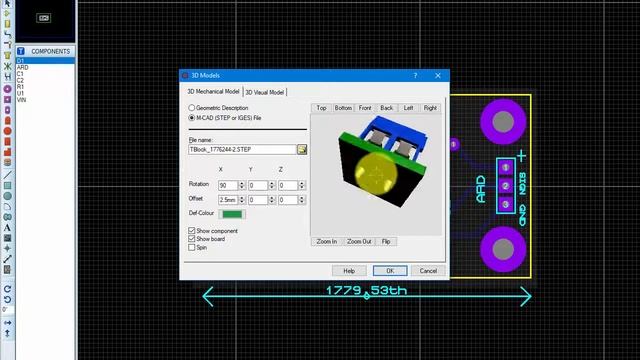
Task: Pick the 2D graphics symbol tool
Action: click(x=7, y=238)
